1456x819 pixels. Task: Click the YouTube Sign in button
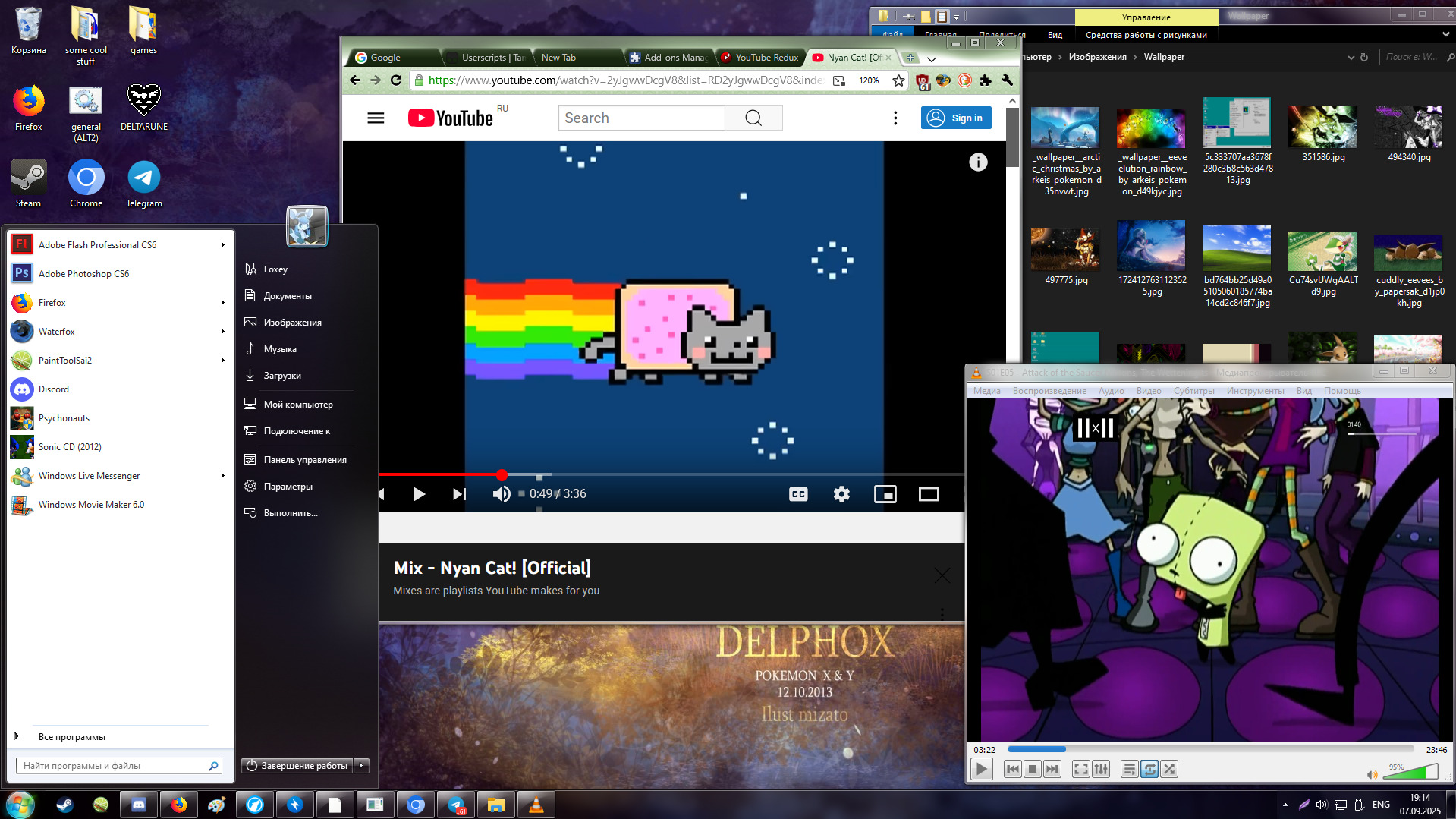point(956,118)
